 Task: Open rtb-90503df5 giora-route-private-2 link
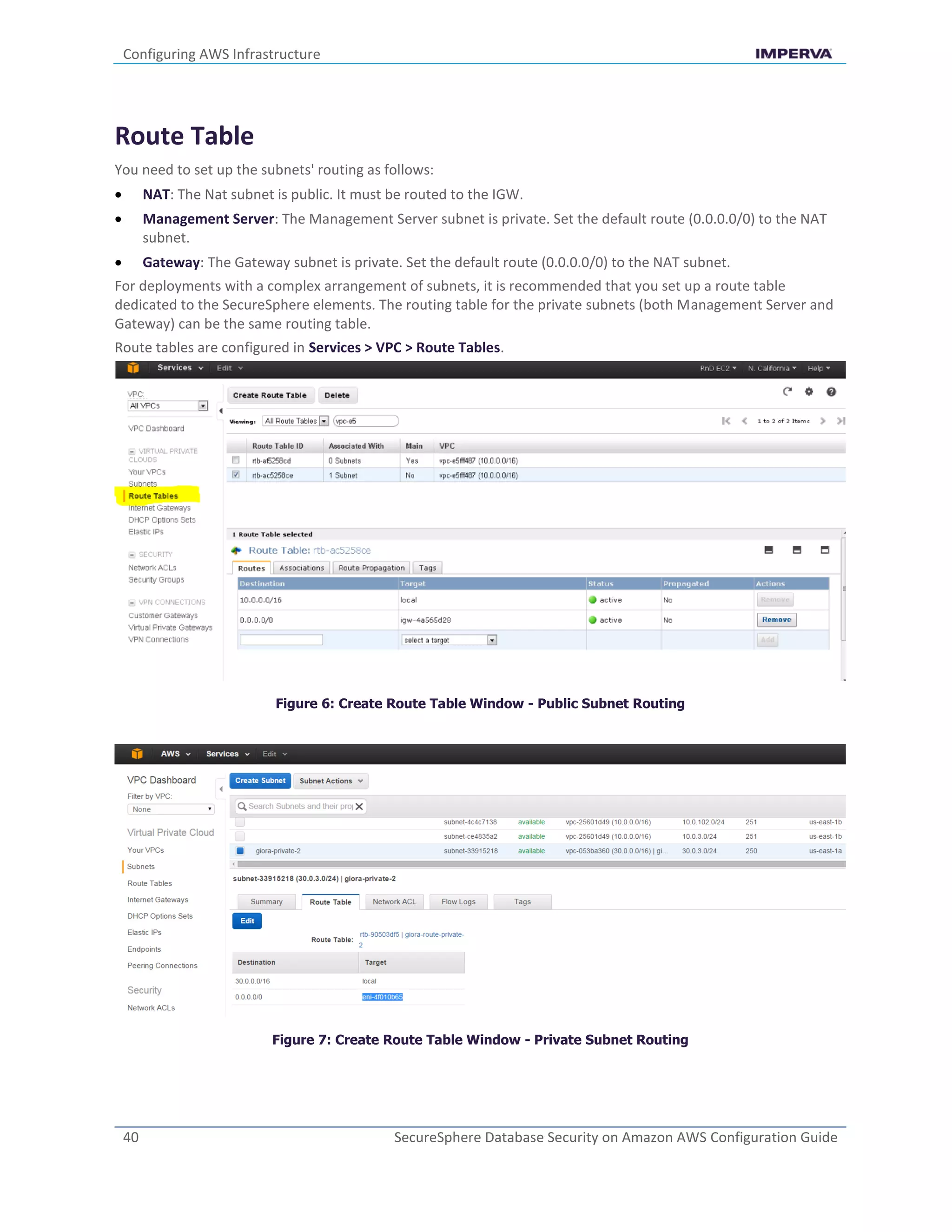click(x=412, y=939)
